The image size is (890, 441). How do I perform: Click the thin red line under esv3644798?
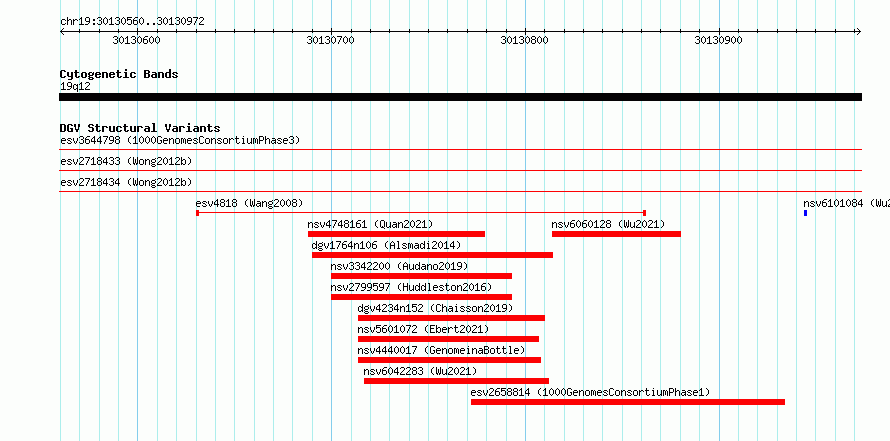coord(460,150)
